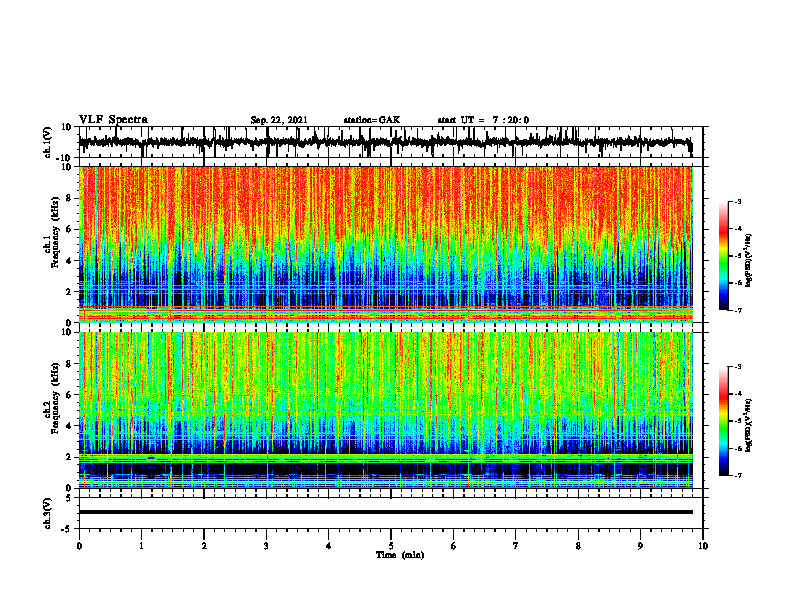Viewport: 792px width, 612px height.
Task: Click the ch.2 spectrogram panel
Action: tap(386, 410)
